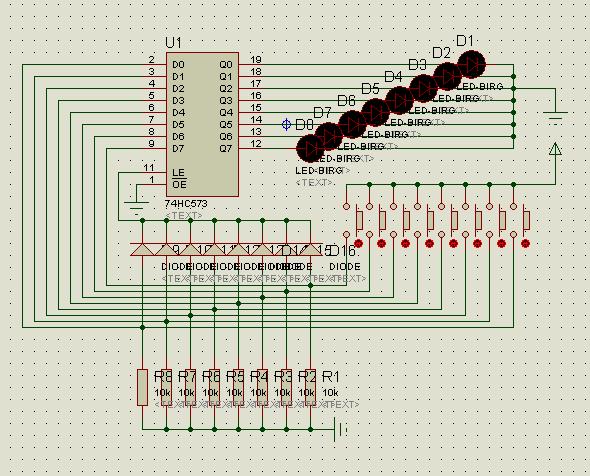
Task: Select the leftmost resistor beside the R8 label
Action: click(142, 387)
